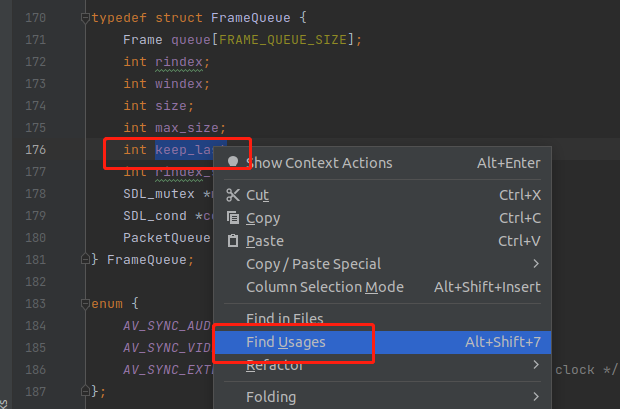Viewport: 620px width, 409px height.
Task: Enable Column Selection Mode
Action: coord(325,287)
